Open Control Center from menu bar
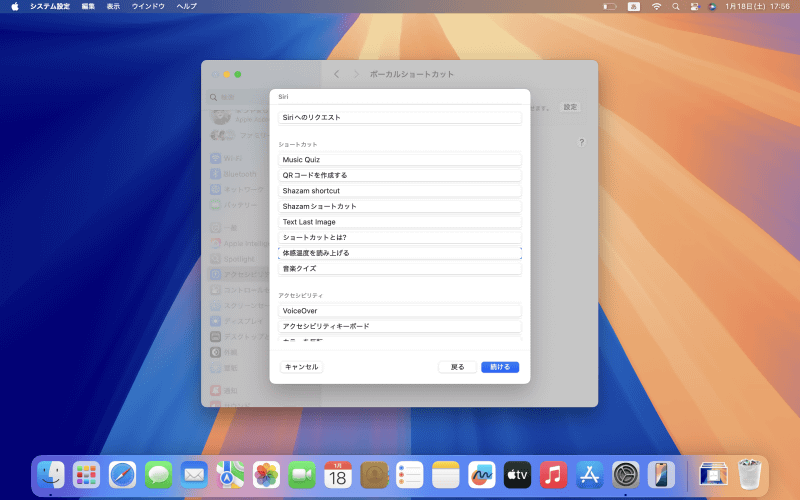Image resolution: width=800 pixels, height=500 pixels. tap(694, 6)
